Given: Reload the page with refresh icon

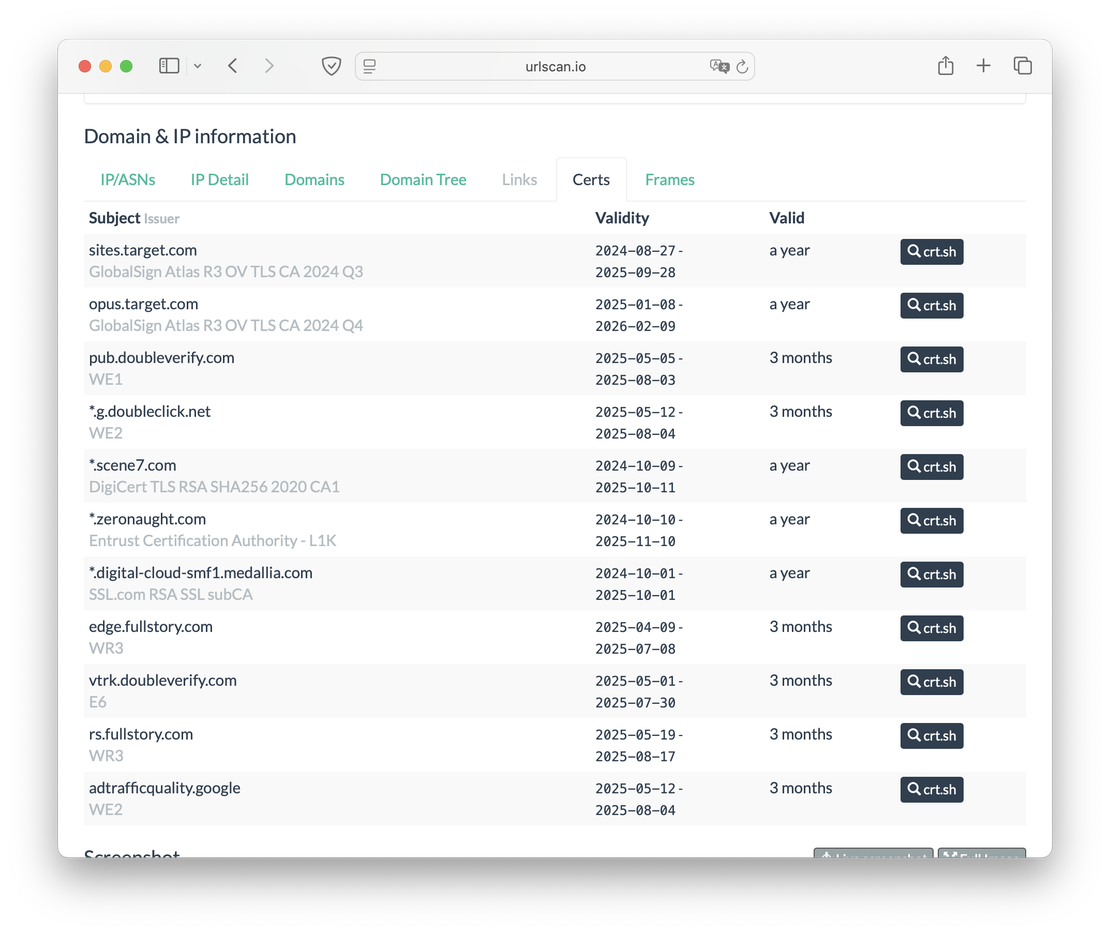Looking at the screenshot, I should coord(742,67).
